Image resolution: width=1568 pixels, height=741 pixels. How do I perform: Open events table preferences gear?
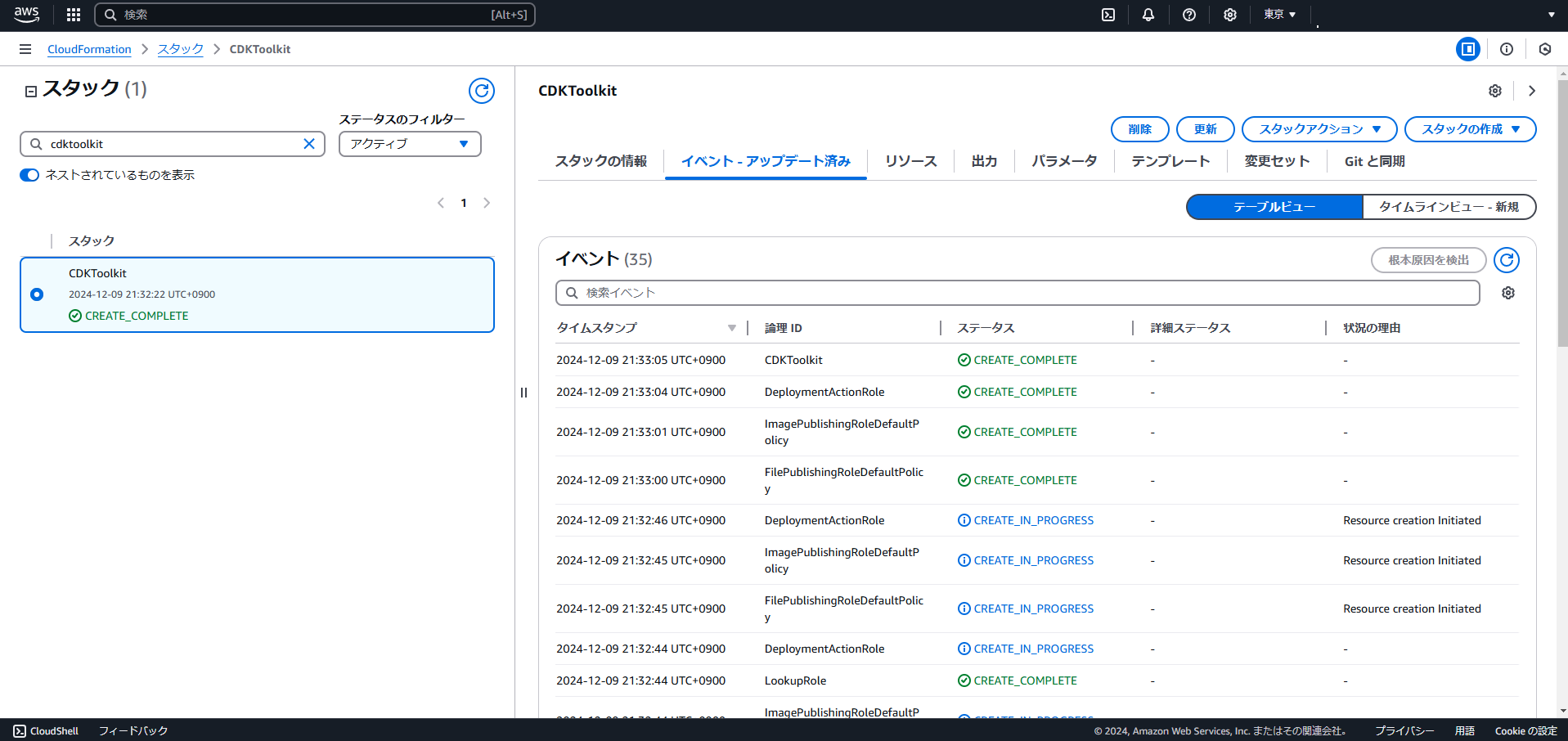click(x=1508, y=293)
